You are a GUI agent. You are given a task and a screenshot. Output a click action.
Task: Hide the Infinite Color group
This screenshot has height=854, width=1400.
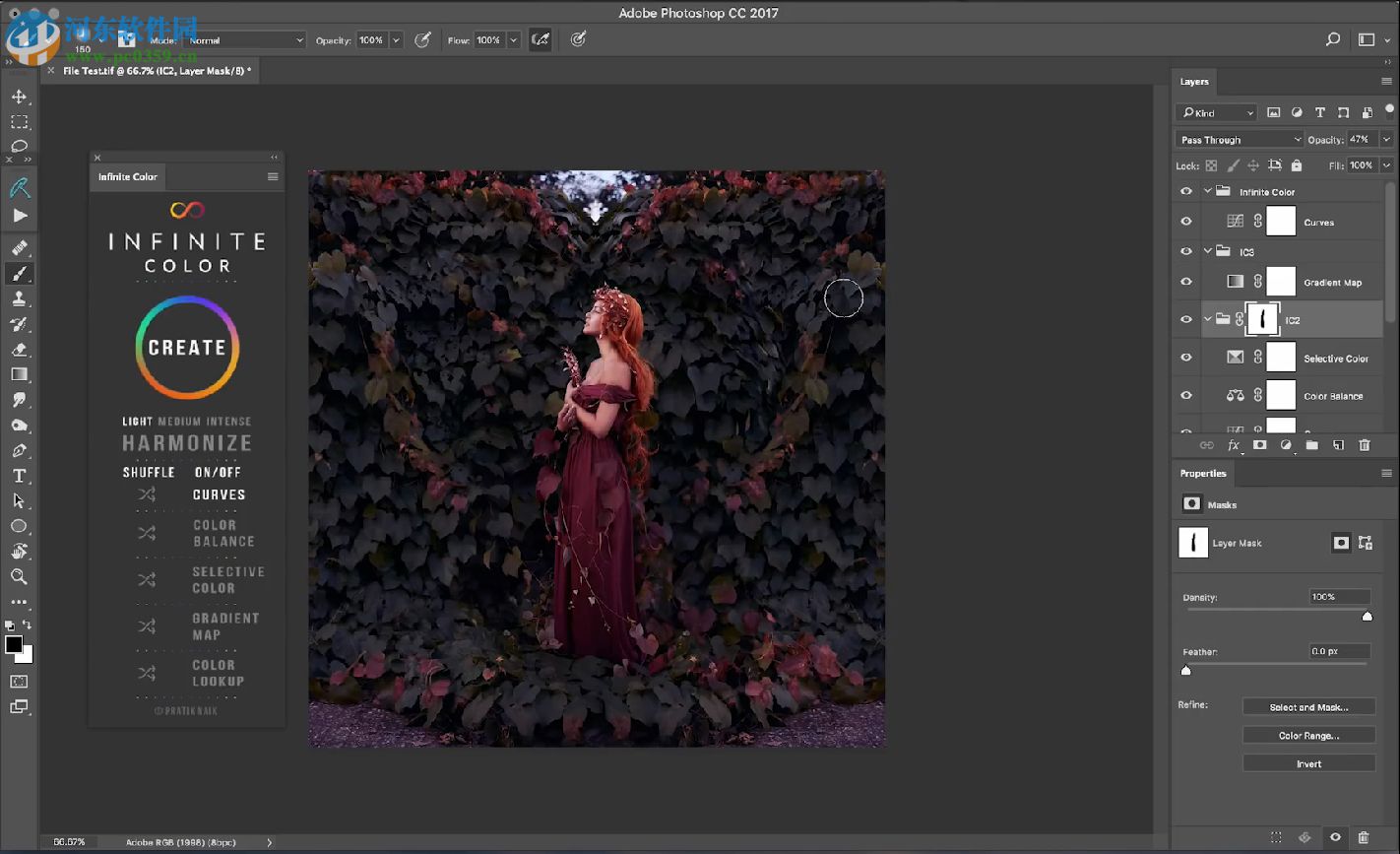click(1185, 192)
